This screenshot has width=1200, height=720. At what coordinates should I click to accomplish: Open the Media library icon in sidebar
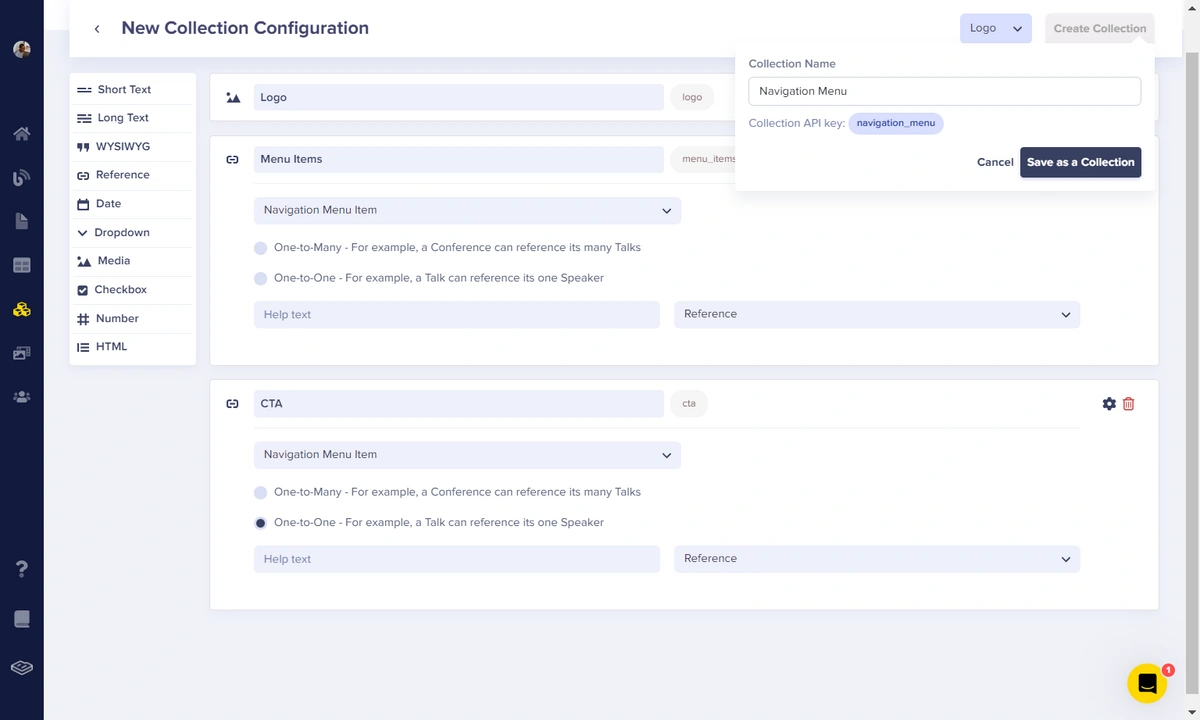[21, 353]
